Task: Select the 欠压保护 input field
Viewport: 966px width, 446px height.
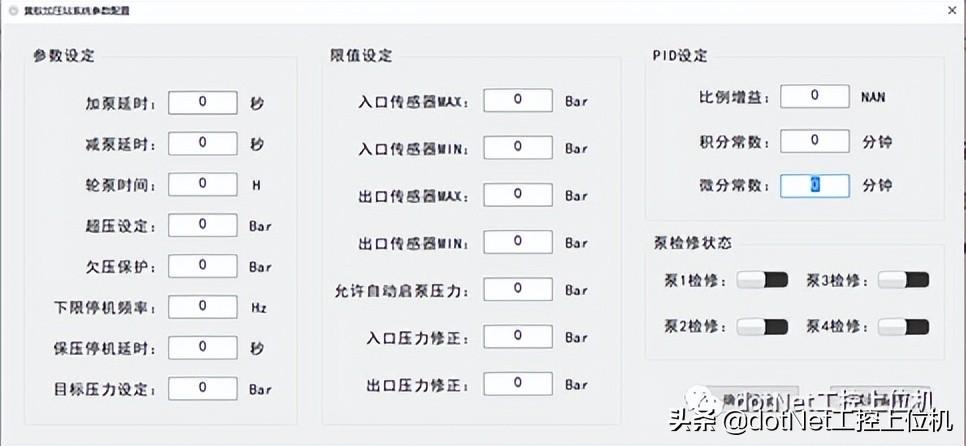Action: pos(202,266)
